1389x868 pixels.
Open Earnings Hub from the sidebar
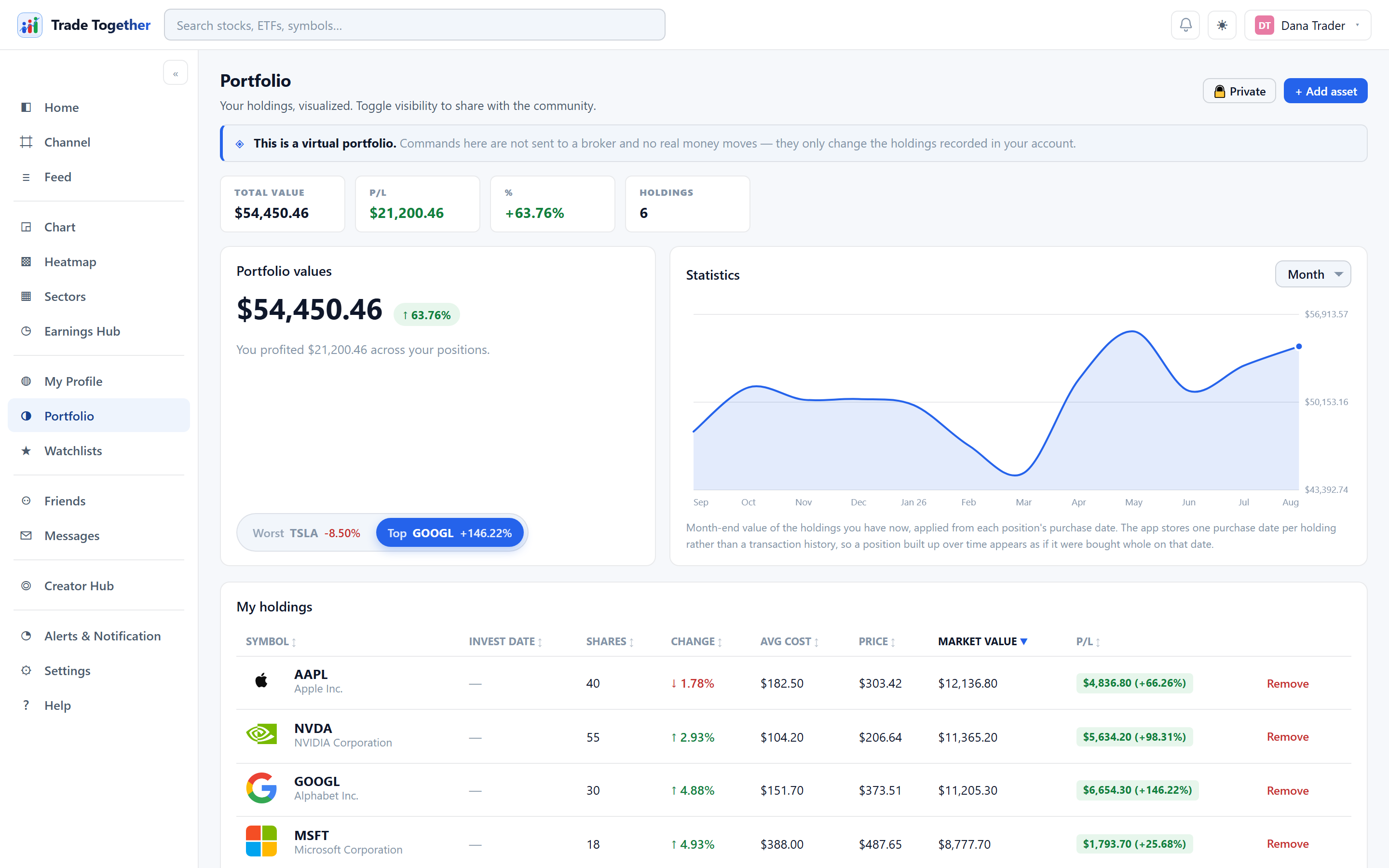click(99, 331)
